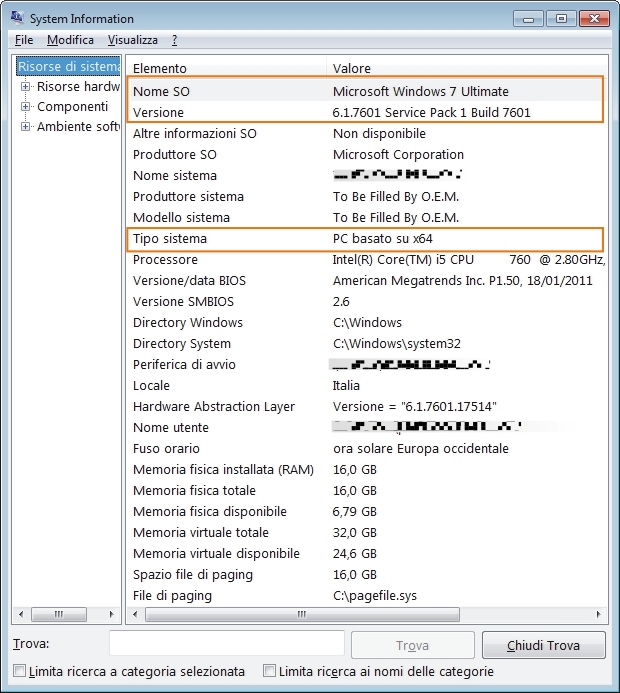The image size is (620, 693).
Task: Open the Modifica menu
Action: coord(70,40)
